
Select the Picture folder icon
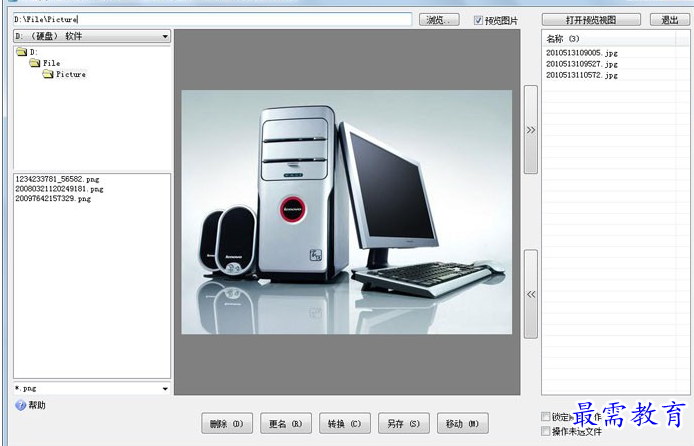(47, 74)
